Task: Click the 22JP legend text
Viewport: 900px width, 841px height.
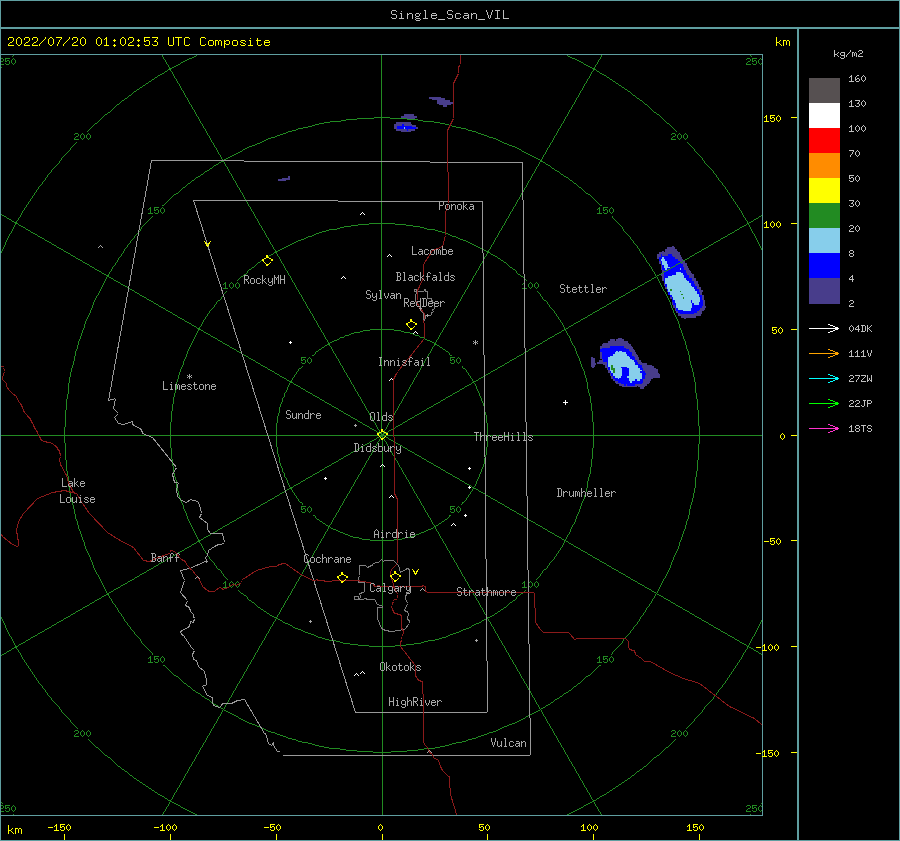Action: click(x=860, y=404)
